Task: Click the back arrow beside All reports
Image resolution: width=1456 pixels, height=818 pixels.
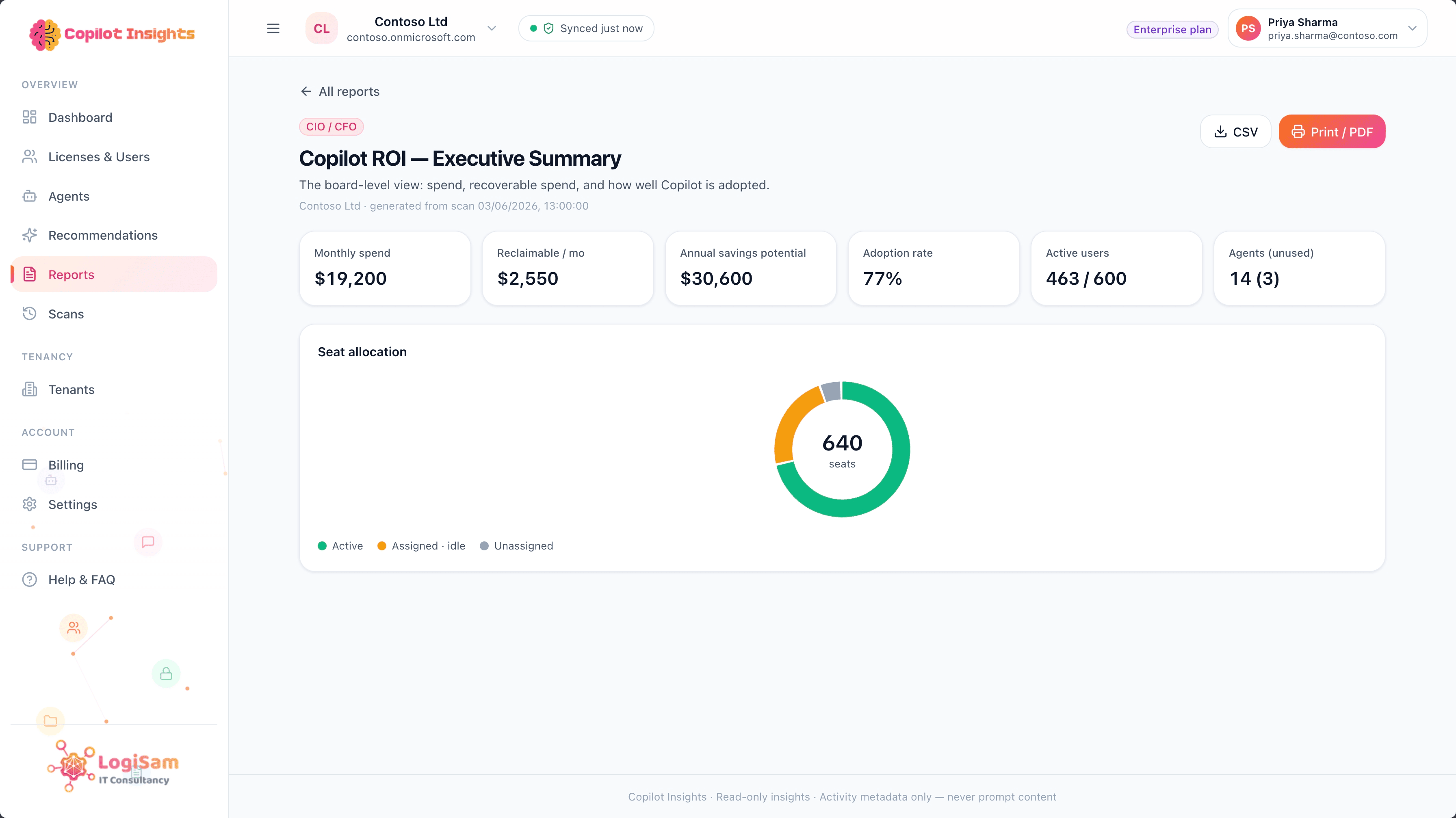Action: tap(306, 91)
